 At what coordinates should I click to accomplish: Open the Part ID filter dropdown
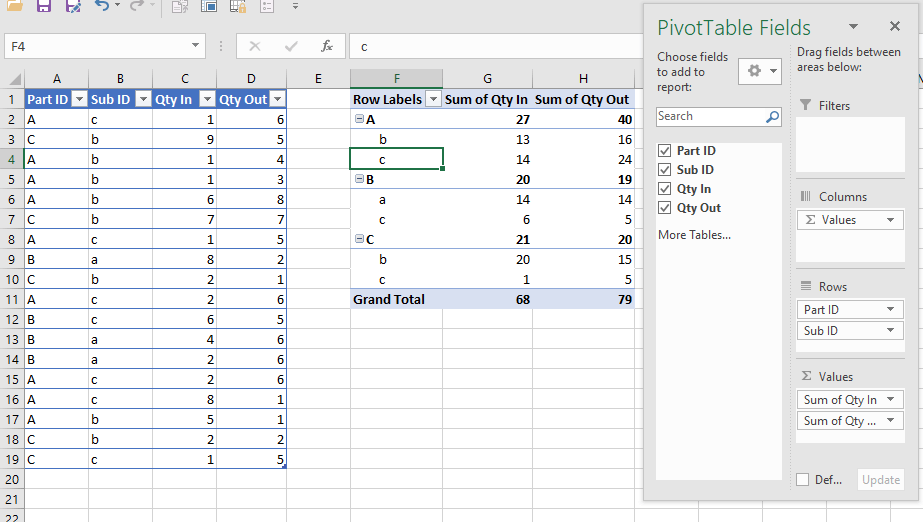[79, 99]
